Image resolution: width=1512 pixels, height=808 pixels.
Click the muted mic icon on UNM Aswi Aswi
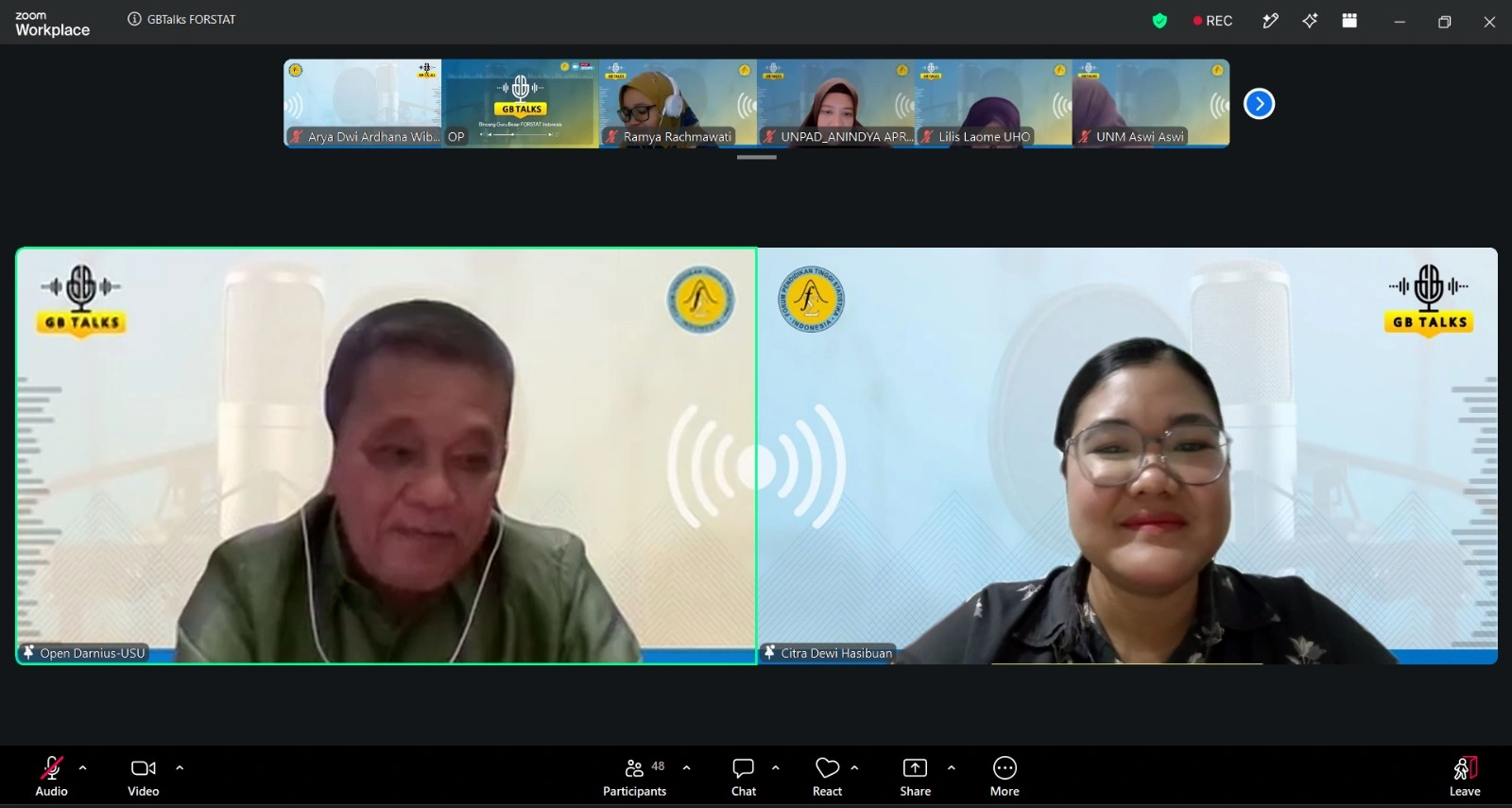coord(1085,137)
